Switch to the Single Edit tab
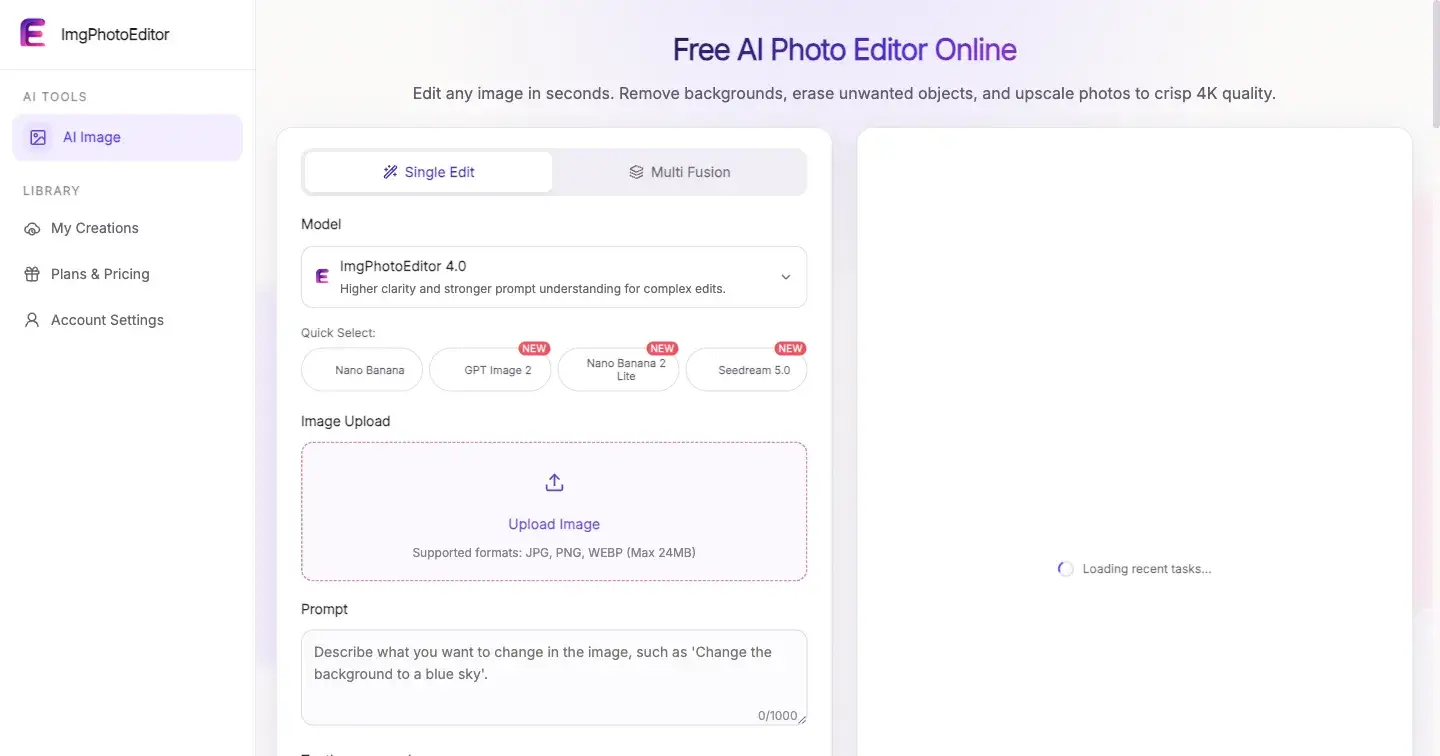 [x=428, y=172]
